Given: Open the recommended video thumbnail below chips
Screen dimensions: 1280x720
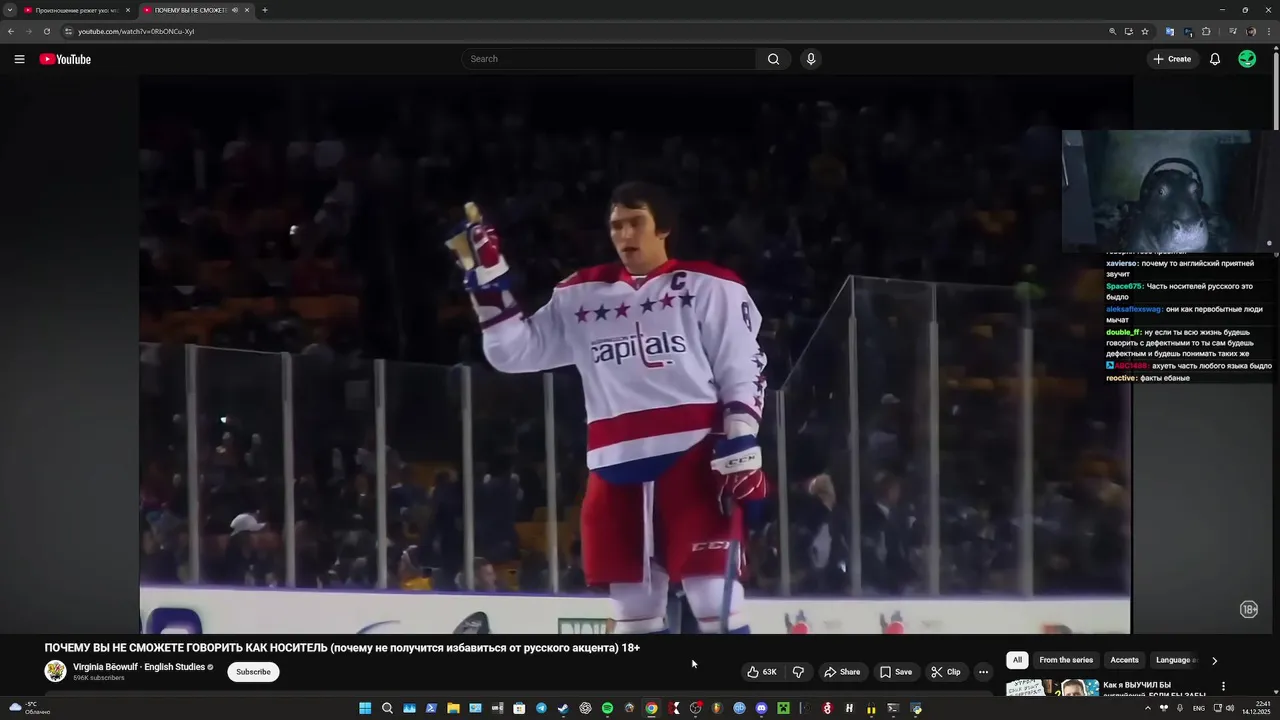Looking at the screenshot, I should click(1053, 688).
